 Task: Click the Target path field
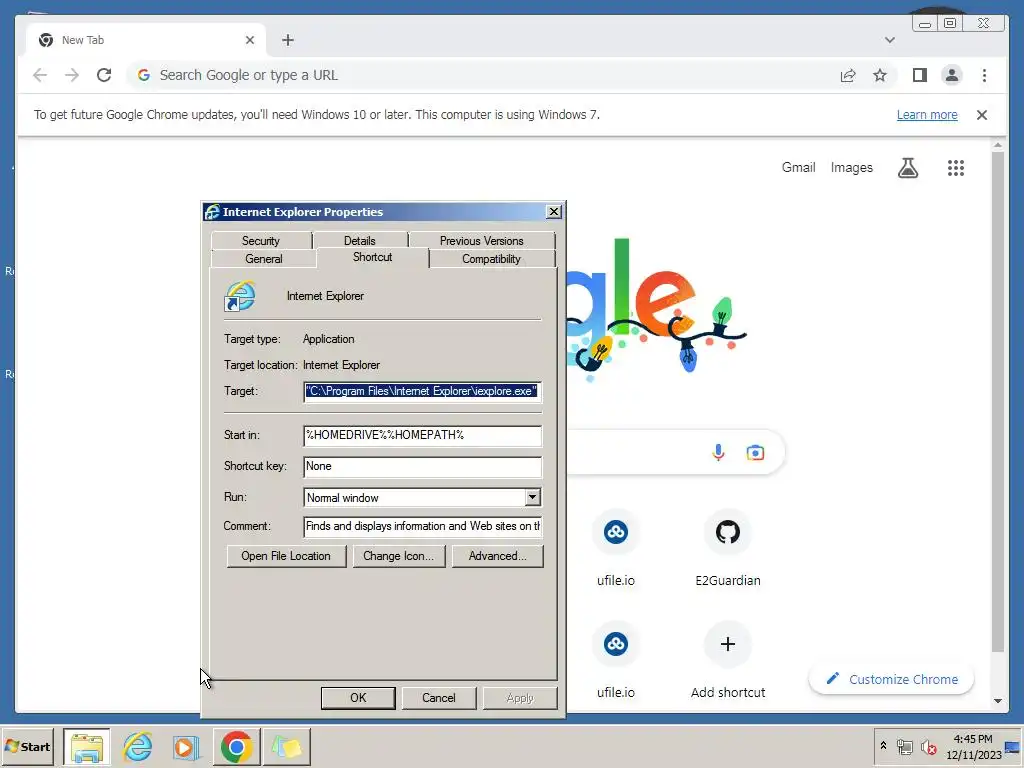423,391
